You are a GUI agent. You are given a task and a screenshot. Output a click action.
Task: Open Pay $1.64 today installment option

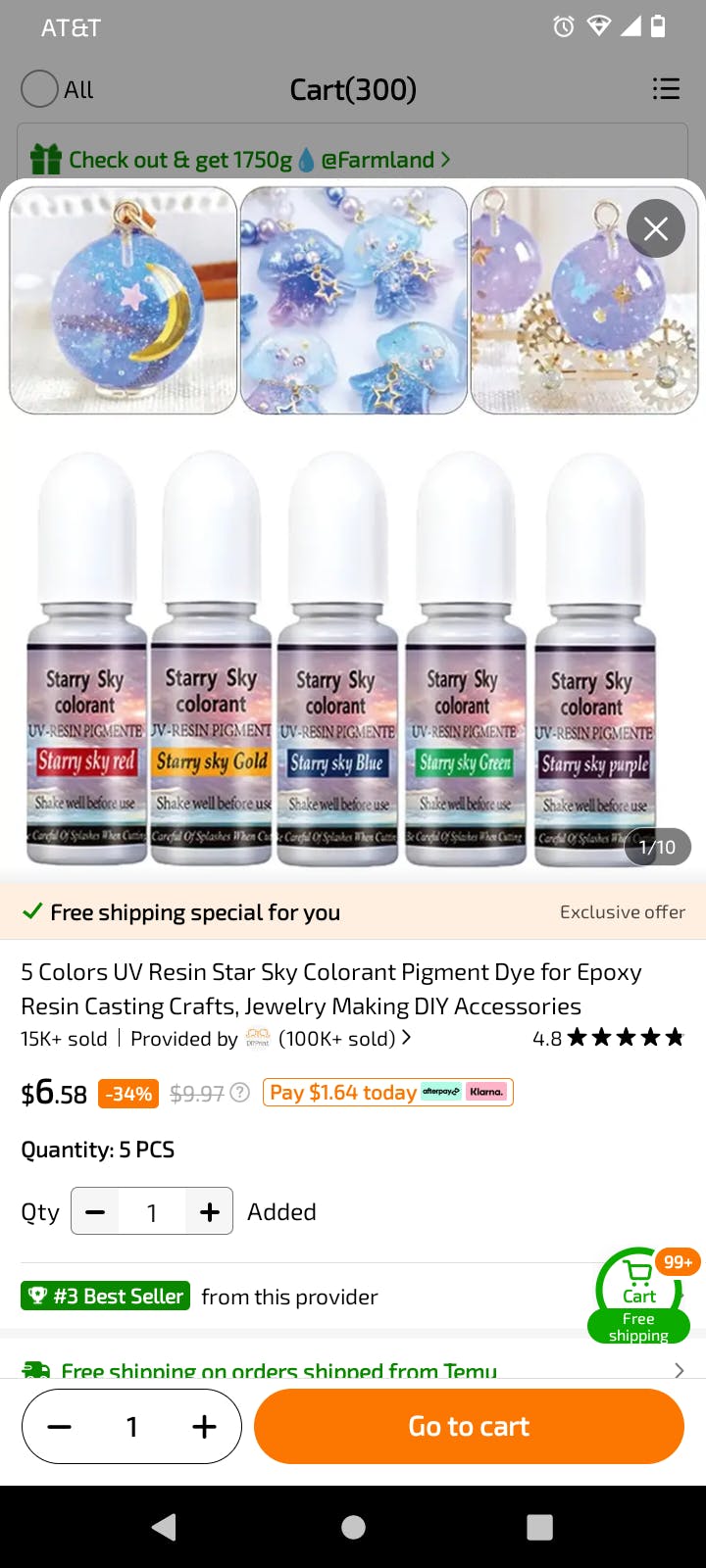click(x=387, y=1093)
